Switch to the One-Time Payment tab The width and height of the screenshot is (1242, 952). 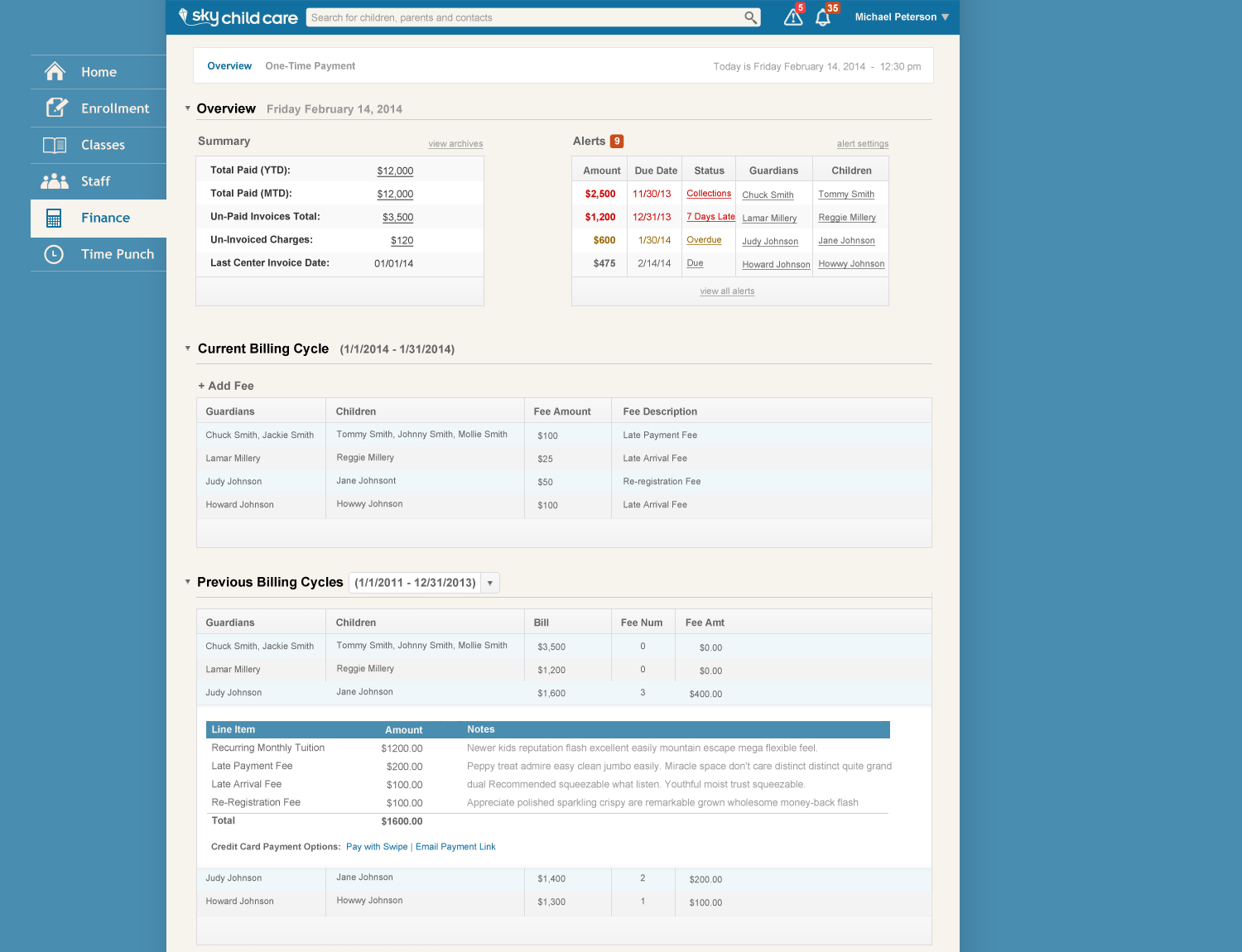point(310,66)
